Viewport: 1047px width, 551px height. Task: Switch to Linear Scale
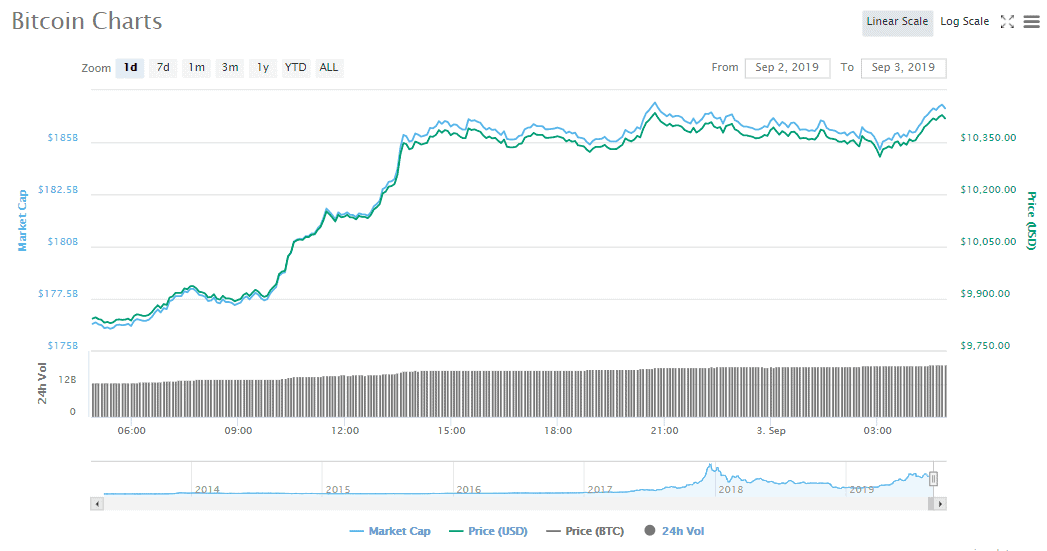(897, 21)
